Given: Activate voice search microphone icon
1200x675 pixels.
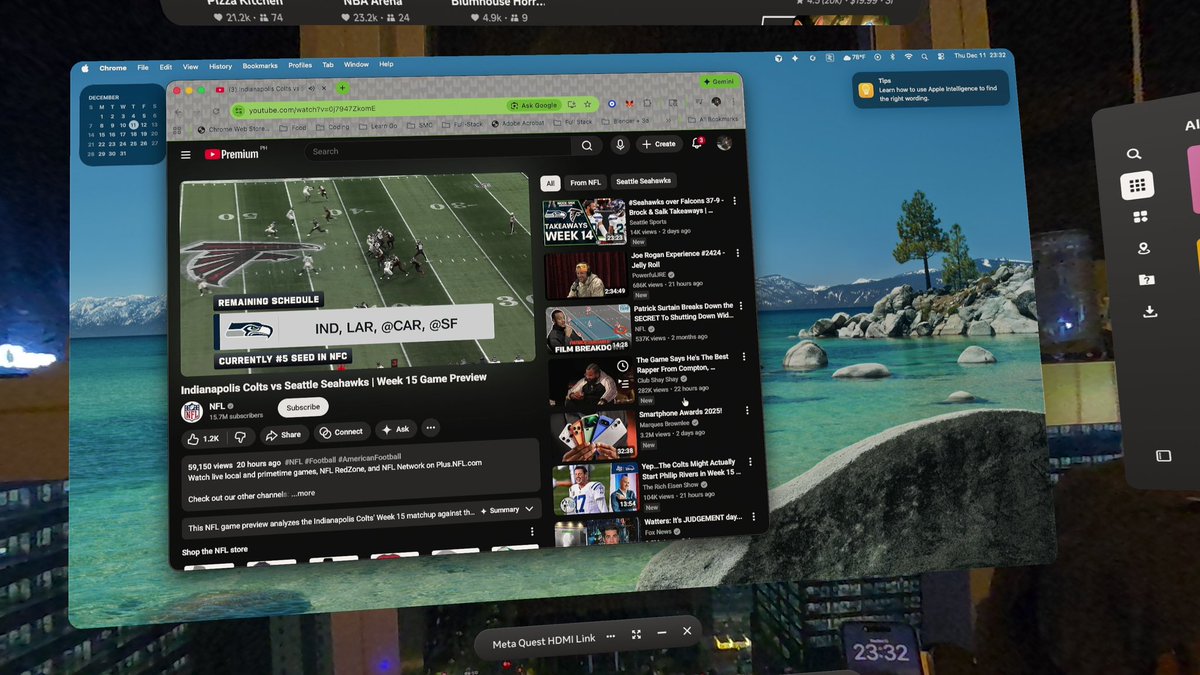Looking at the screenshot, I should [620, 145].
